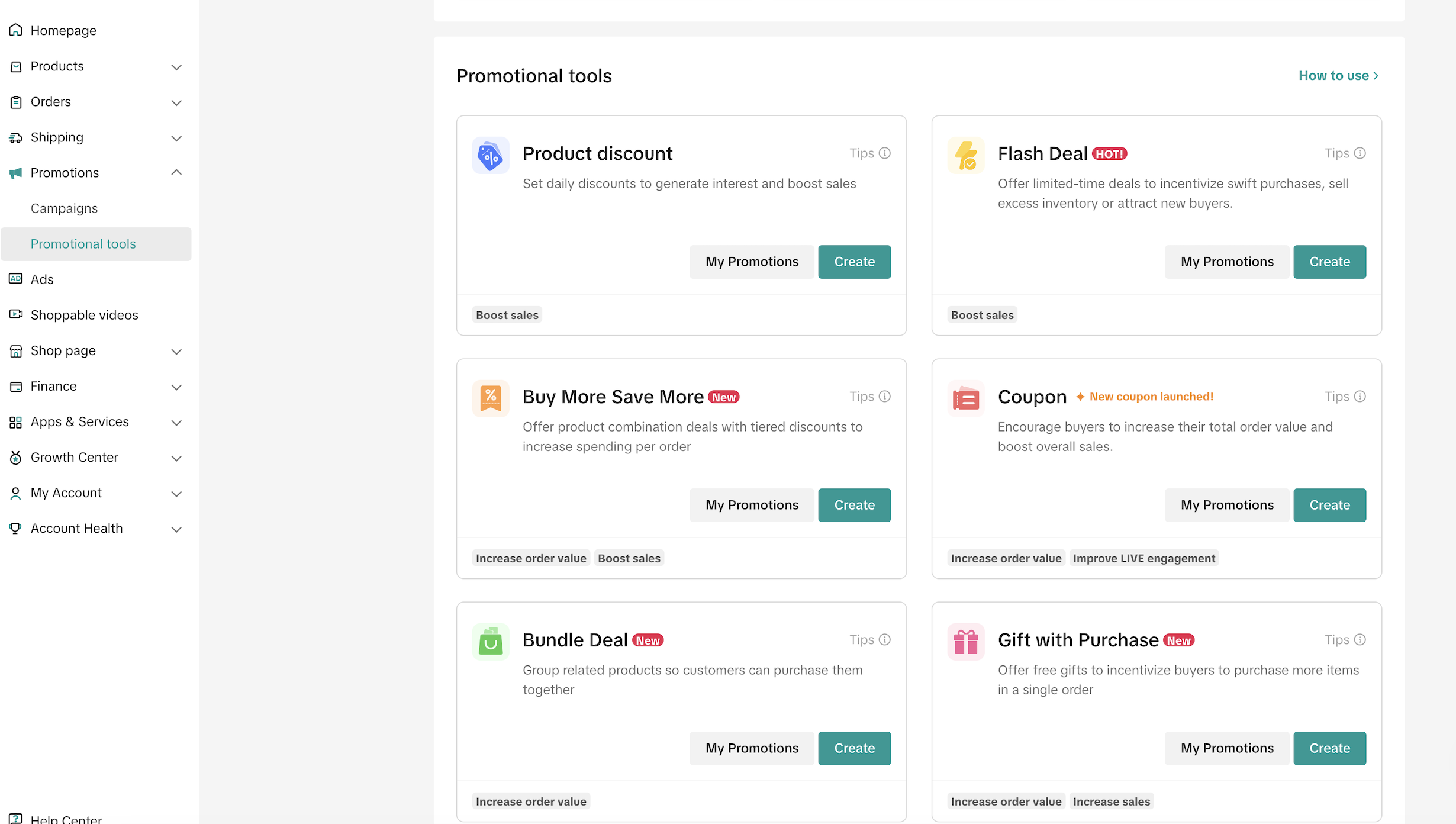Image resolution: width=1456 pixels, height=824 pixels.
Task: Open Tips info for Product discount
Action: (x=870, y=153)
